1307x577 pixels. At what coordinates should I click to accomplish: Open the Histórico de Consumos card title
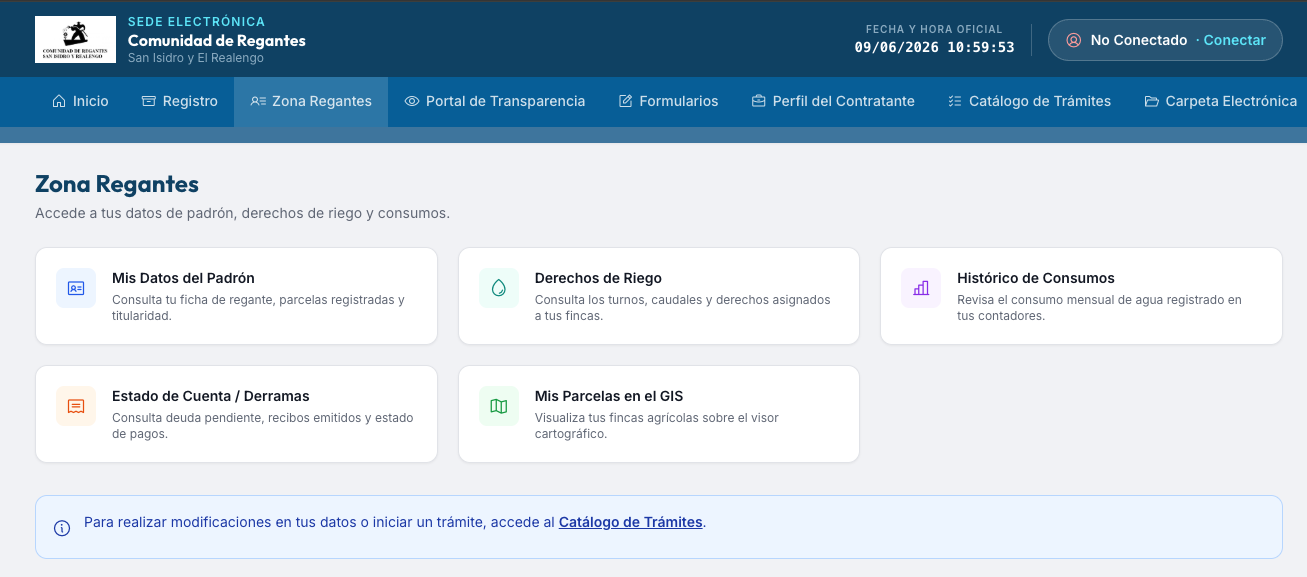[1036, 278]
